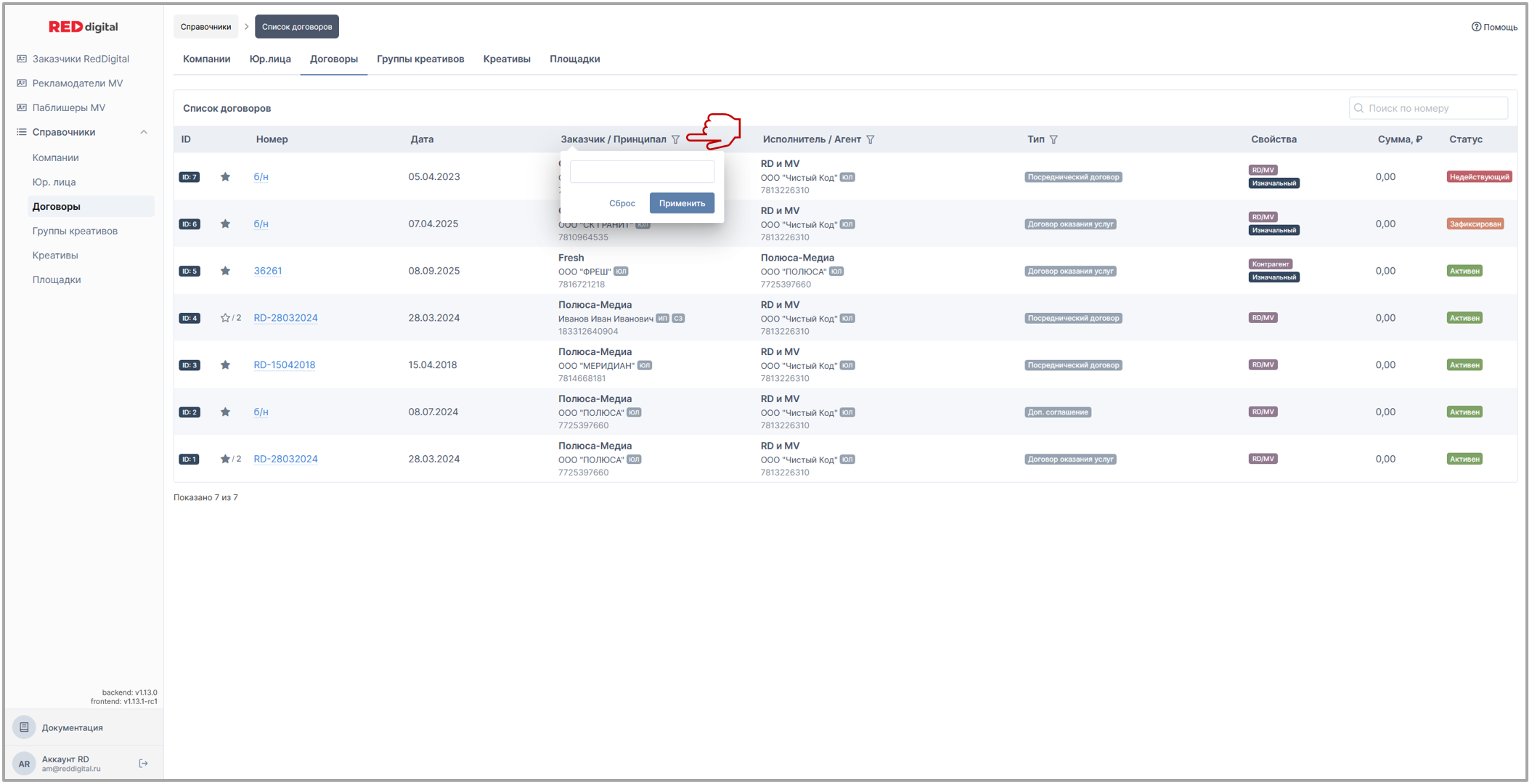1532x784 pixels.
Task: Click Заказчики RedDigital sidebar icon
Action: 22,59
